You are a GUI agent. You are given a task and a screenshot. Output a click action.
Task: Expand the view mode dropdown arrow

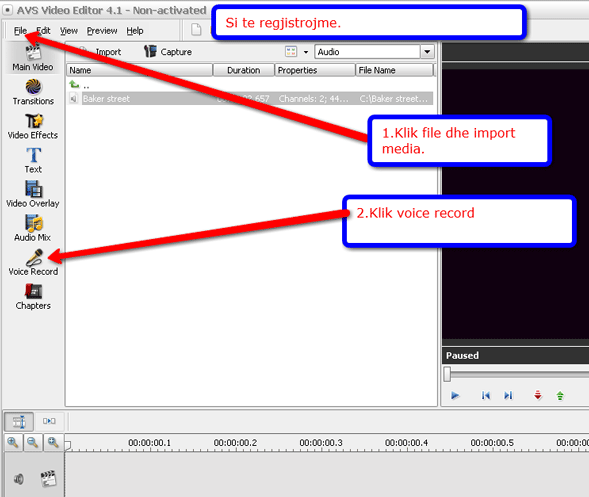(306, 52)
